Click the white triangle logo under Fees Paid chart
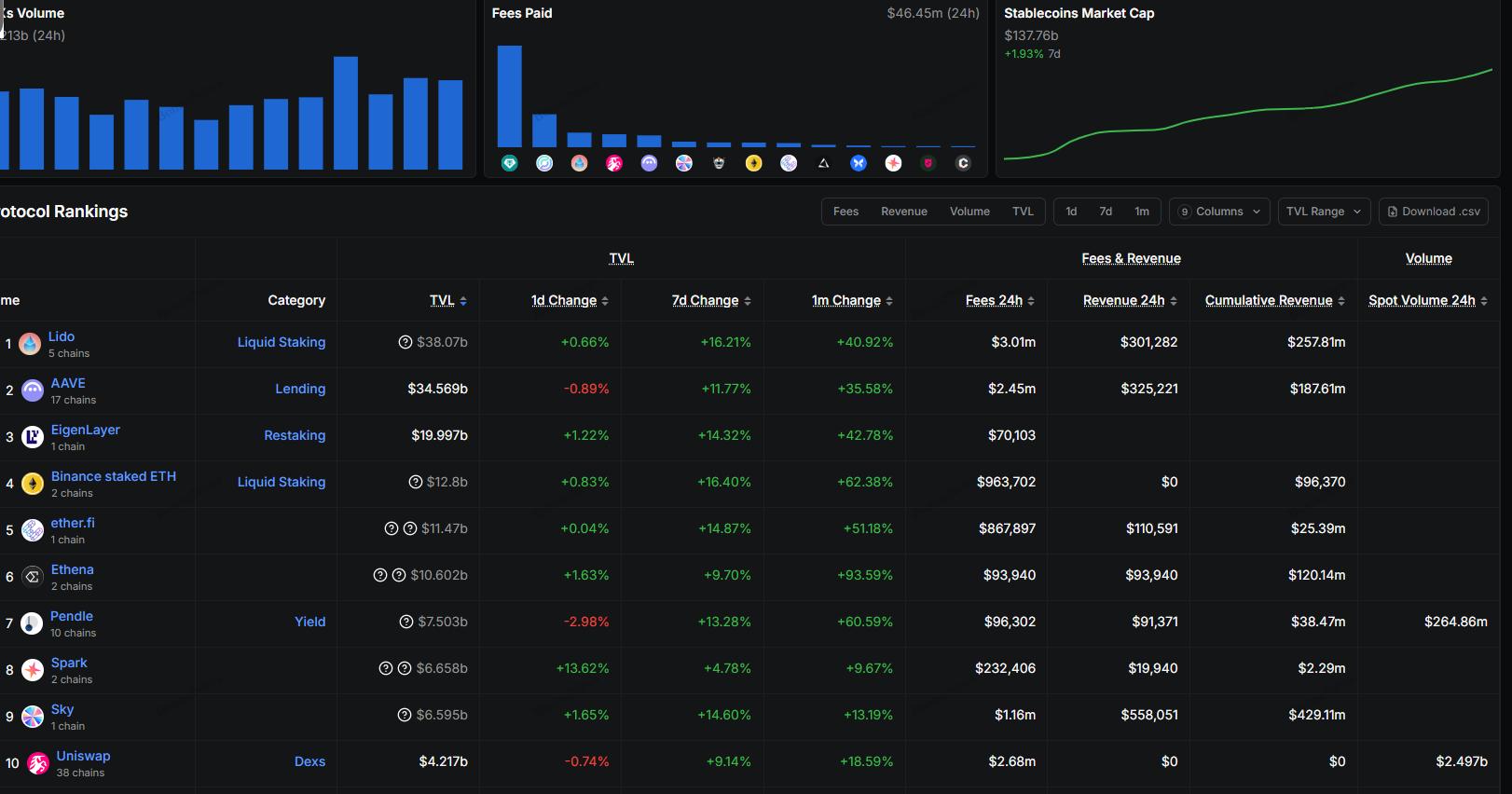The height and width of the screenshot is (794, 1512). point(823,163)
